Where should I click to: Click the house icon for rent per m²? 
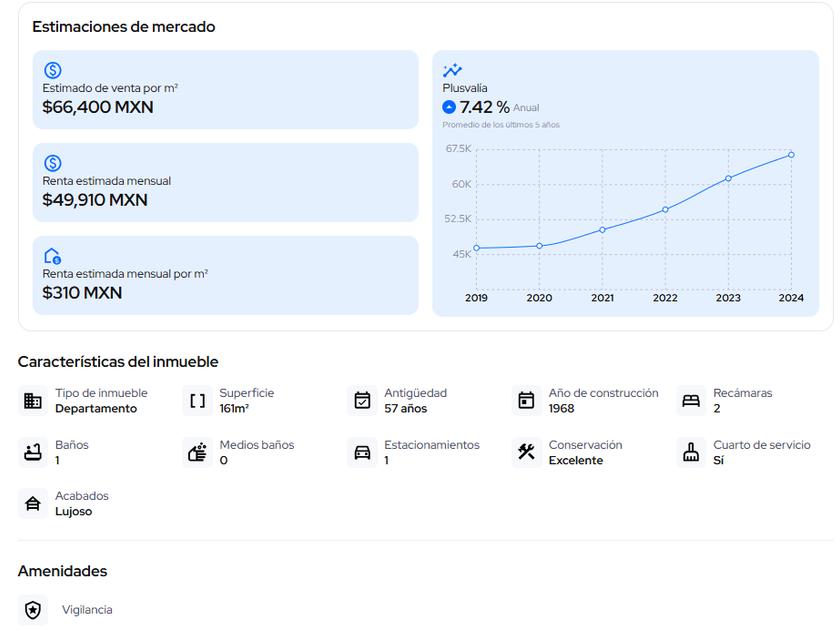coord(53,256)
